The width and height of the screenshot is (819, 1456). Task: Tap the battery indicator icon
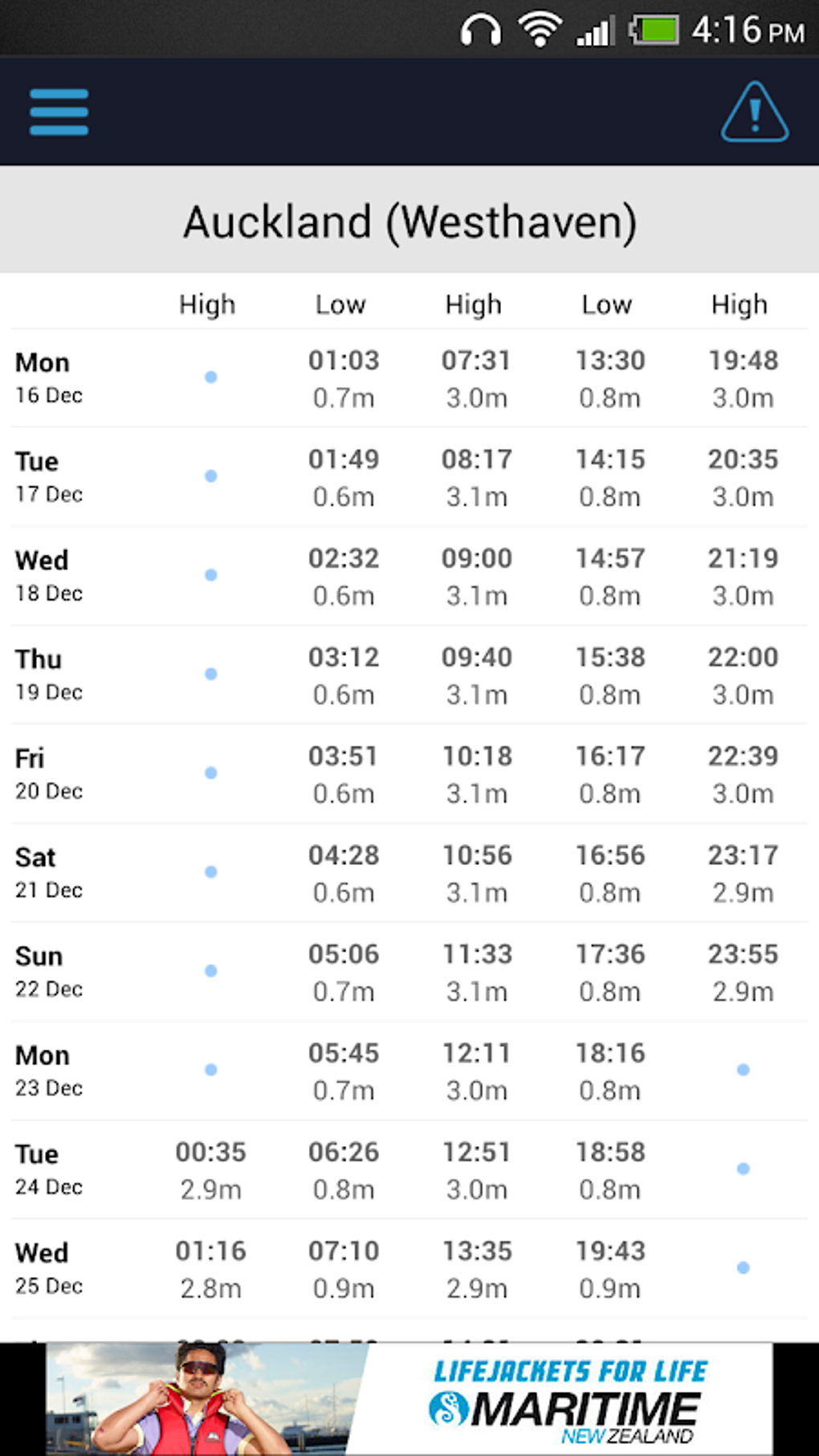coord(654,30)
